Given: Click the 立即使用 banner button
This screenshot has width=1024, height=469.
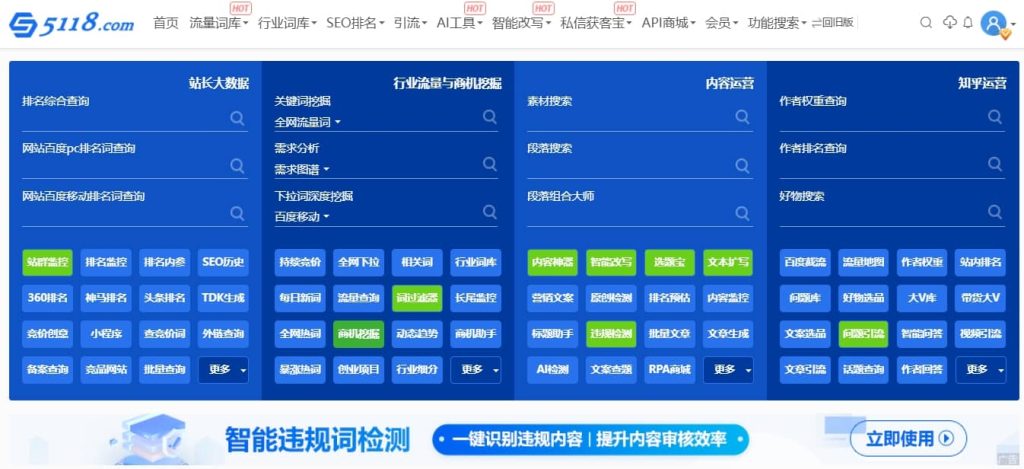Looking at the screenshot, I should coord(909,438).
